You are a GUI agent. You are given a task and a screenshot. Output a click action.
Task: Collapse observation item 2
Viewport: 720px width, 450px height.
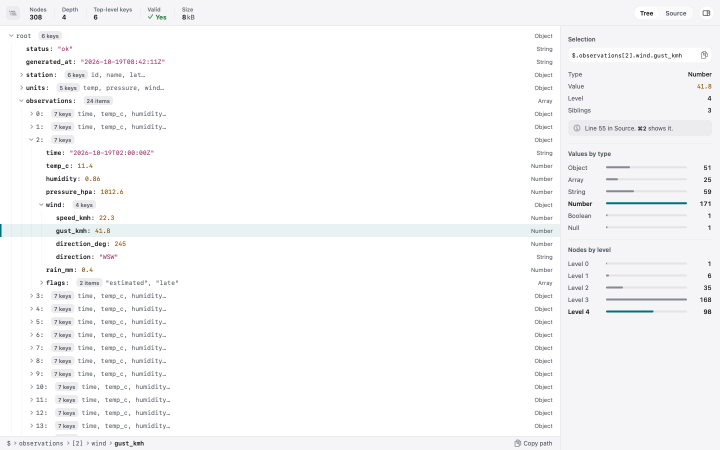click(31, 140)
